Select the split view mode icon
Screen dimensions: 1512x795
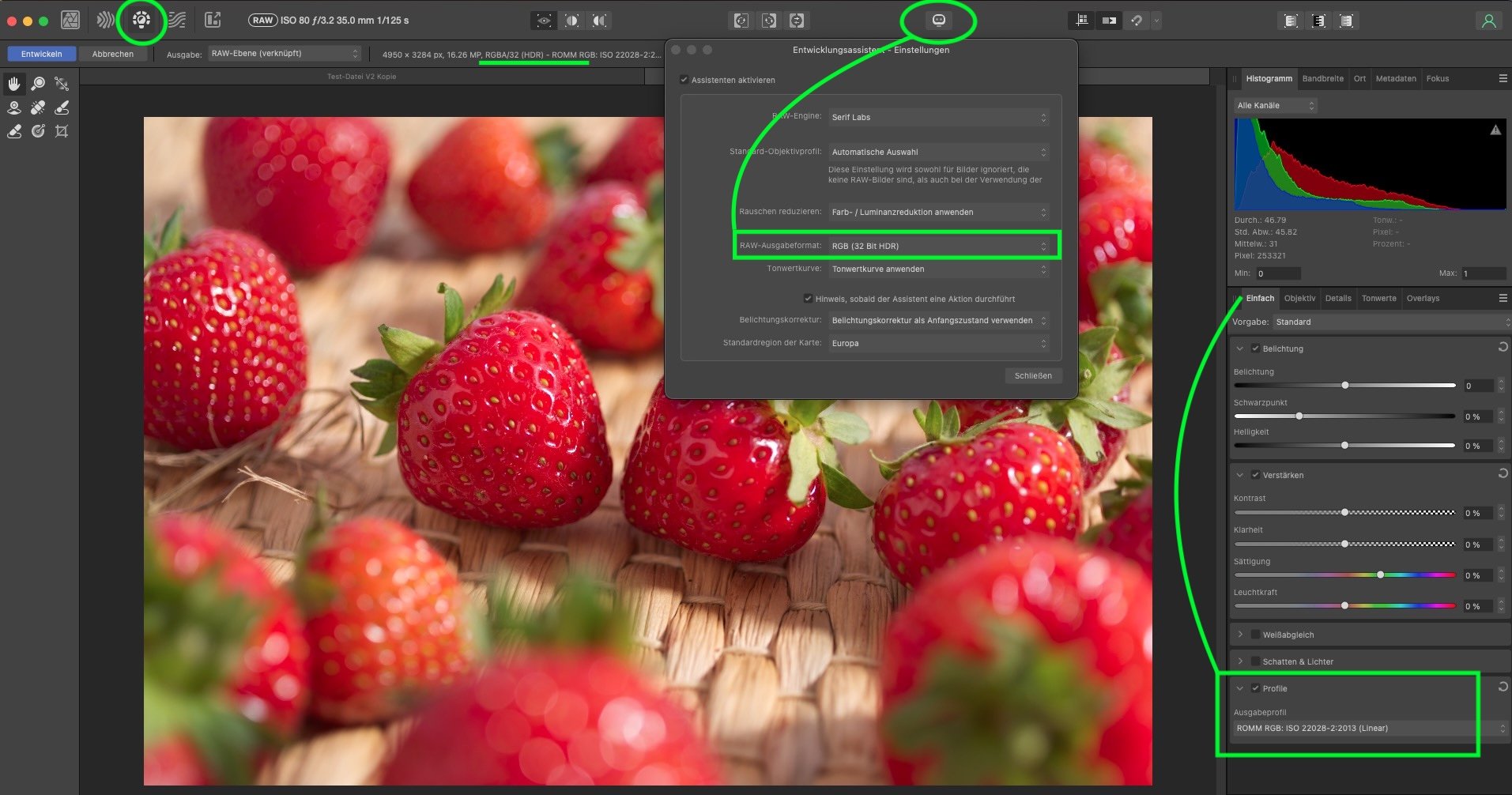point(572,21)
